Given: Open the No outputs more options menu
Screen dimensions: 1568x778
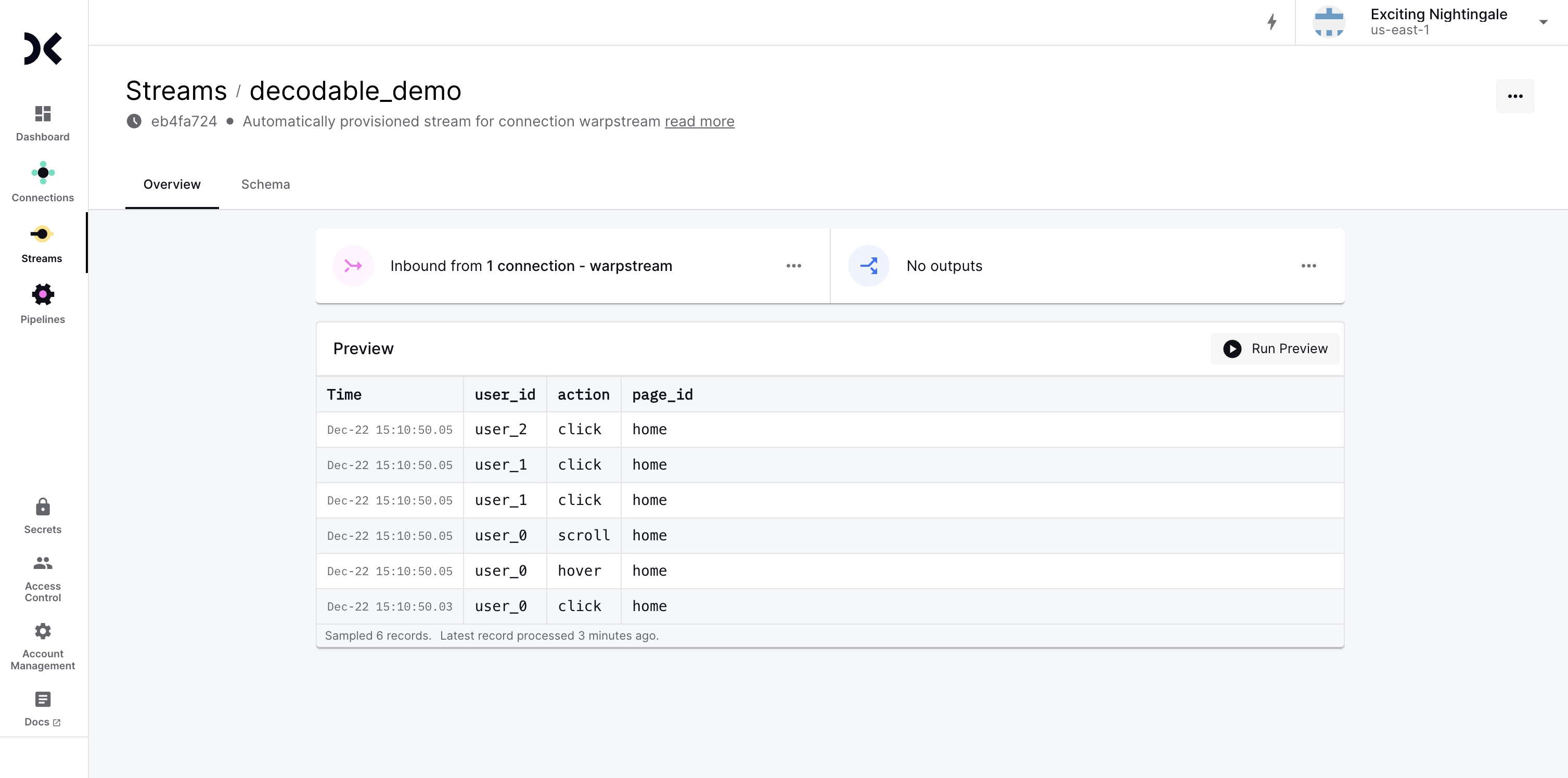Looking at the screenshot, I should point(1308,266).
